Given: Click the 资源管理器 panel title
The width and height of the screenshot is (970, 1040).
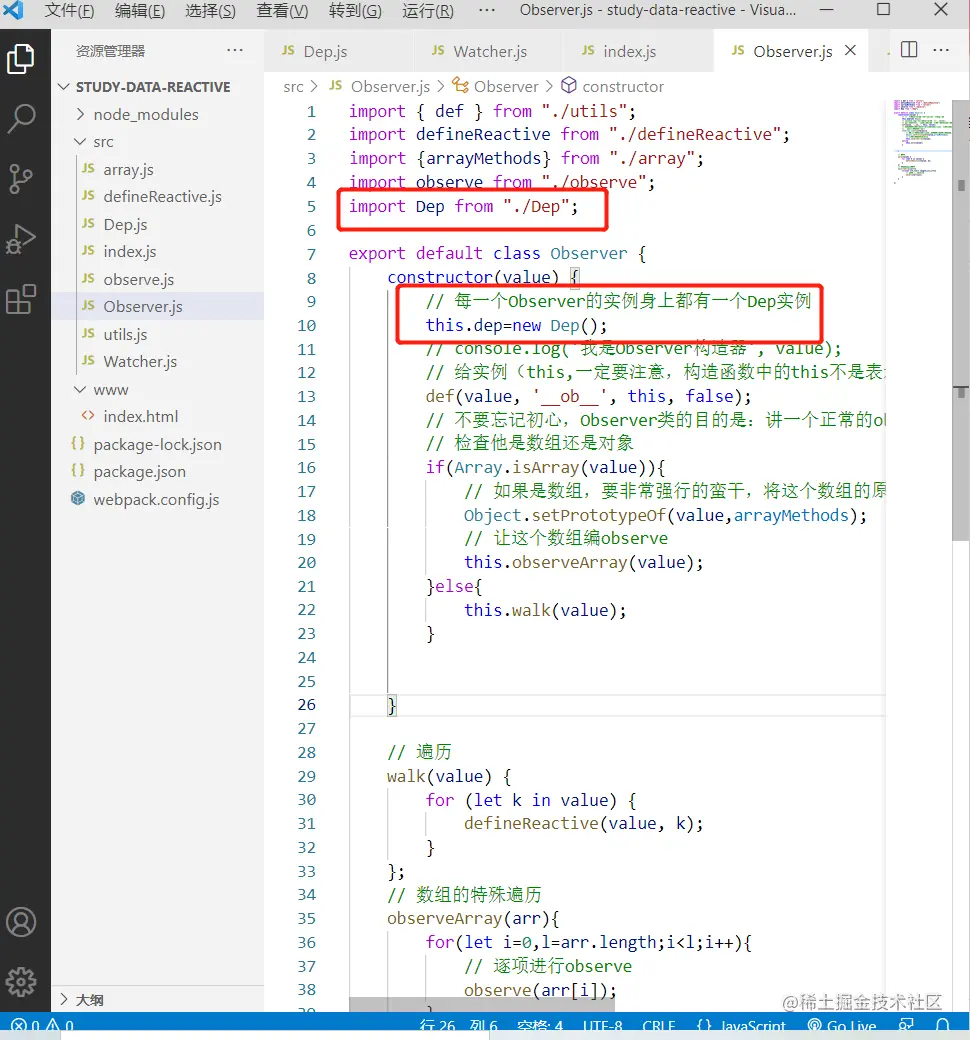Looking at the screenshot, I should [x=110, y=51].
